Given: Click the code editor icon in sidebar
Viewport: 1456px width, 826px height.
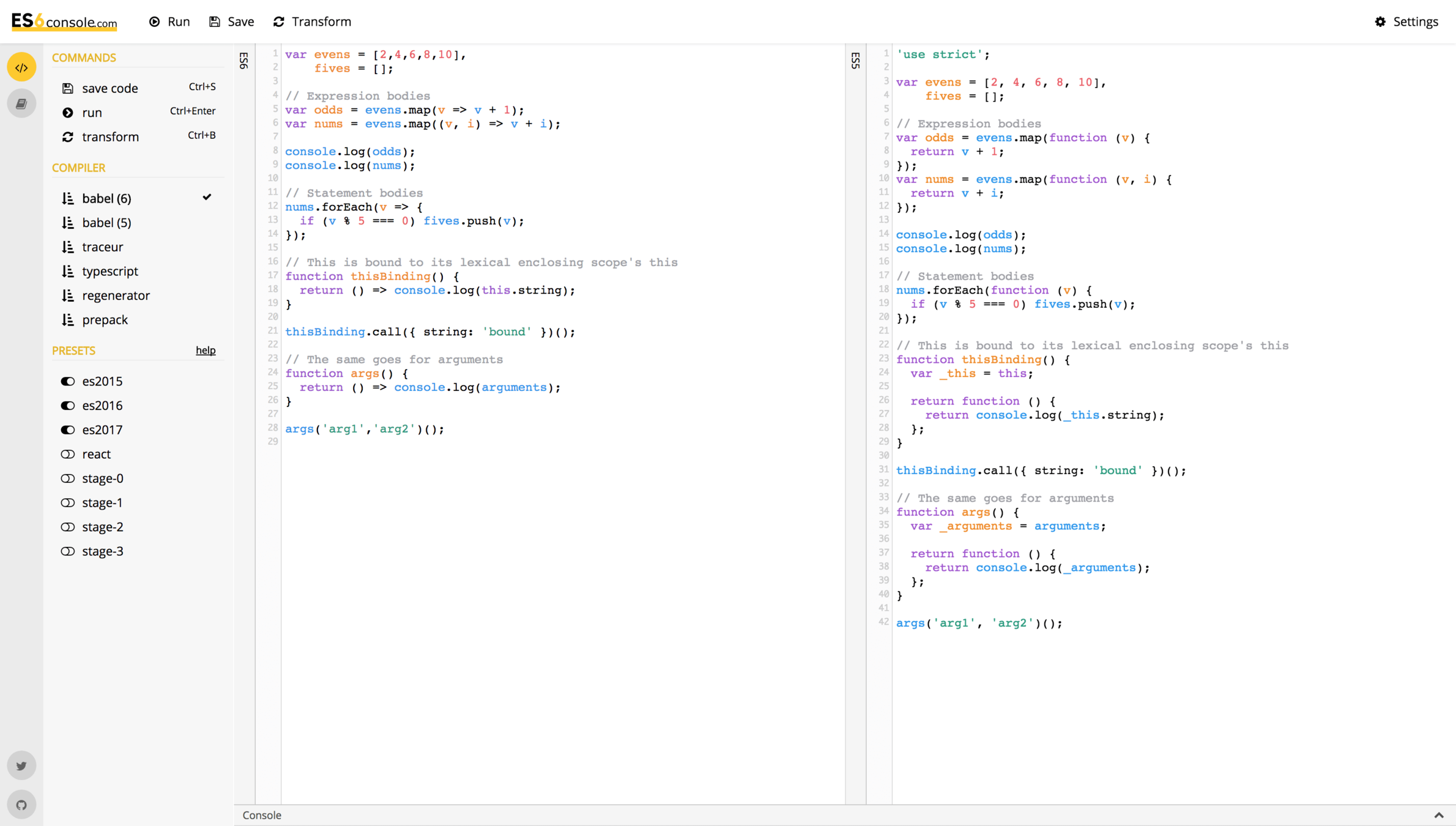Looking at the screenshot, I should (x=21, y=67).
